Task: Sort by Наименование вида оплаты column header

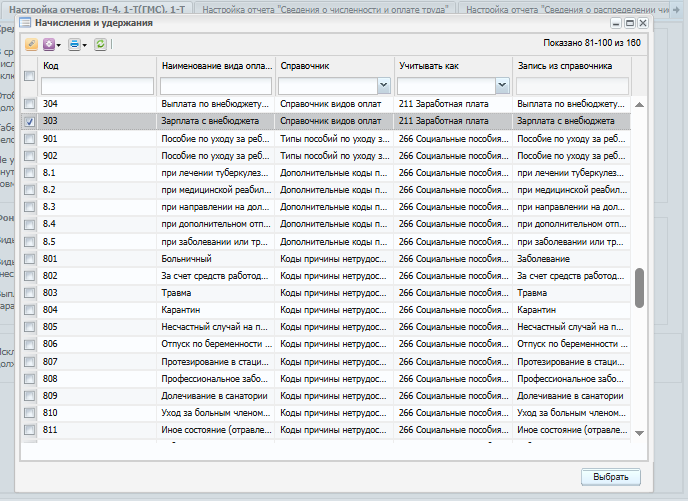Action: tap(216, 66)
